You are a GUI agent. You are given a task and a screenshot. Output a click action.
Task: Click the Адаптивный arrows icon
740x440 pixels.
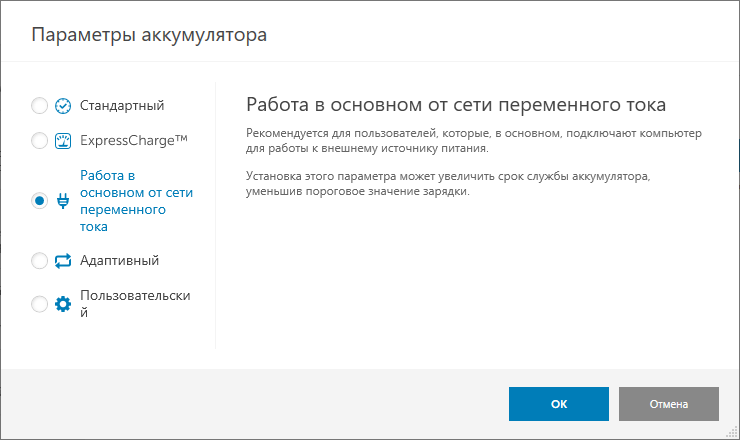[63, 261]
